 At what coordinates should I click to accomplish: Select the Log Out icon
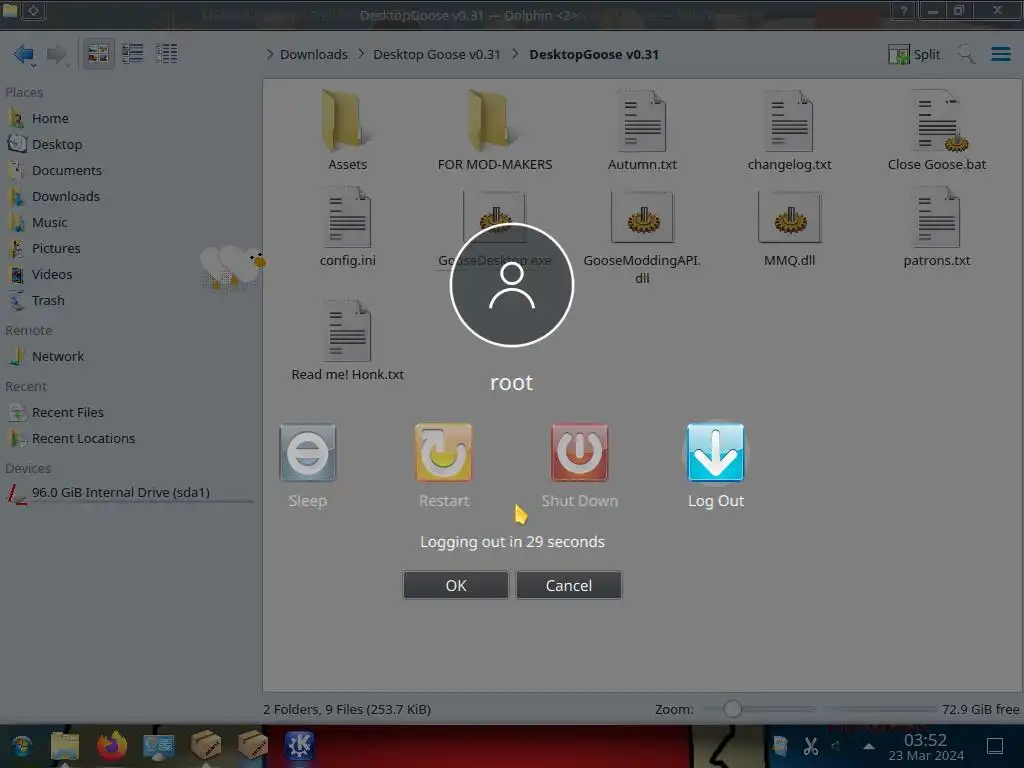pos(715,453)
